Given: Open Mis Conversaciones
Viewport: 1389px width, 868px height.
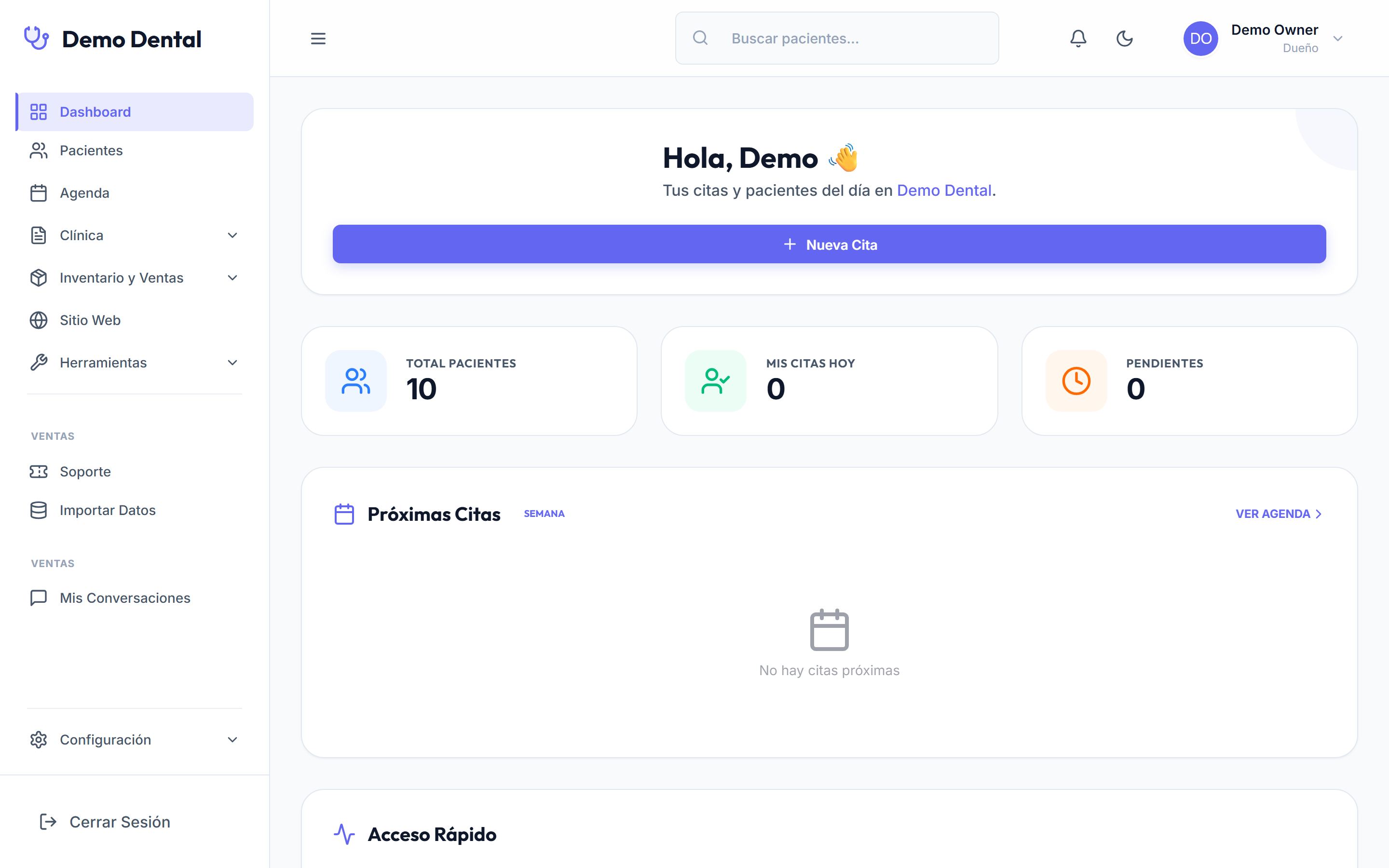Looking at the screenshot, I should pos(135,598).
